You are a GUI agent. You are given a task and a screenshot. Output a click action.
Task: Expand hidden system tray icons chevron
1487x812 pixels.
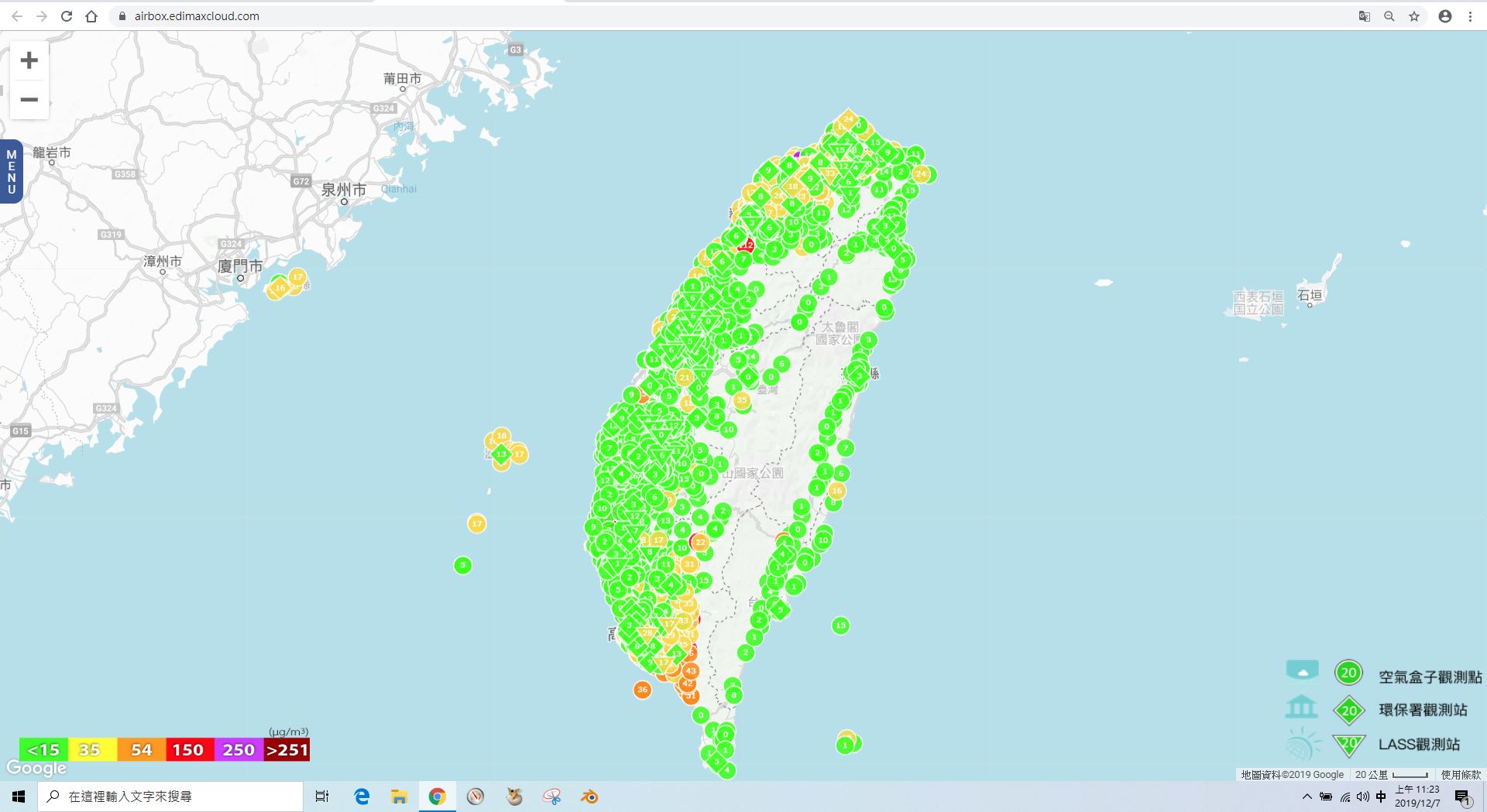click(x=1307, y=797)
